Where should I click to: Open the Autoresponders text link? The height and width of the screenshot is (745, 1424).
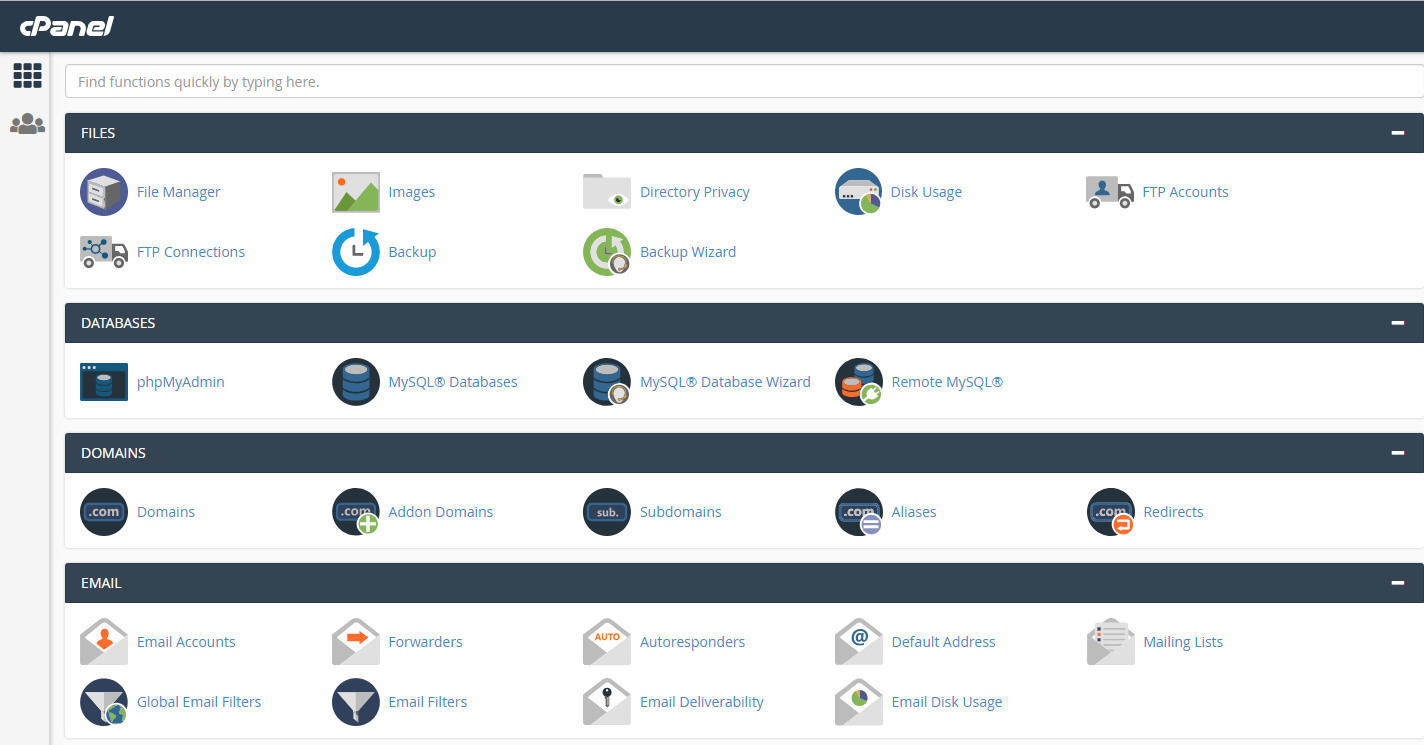tap(693, 642)
